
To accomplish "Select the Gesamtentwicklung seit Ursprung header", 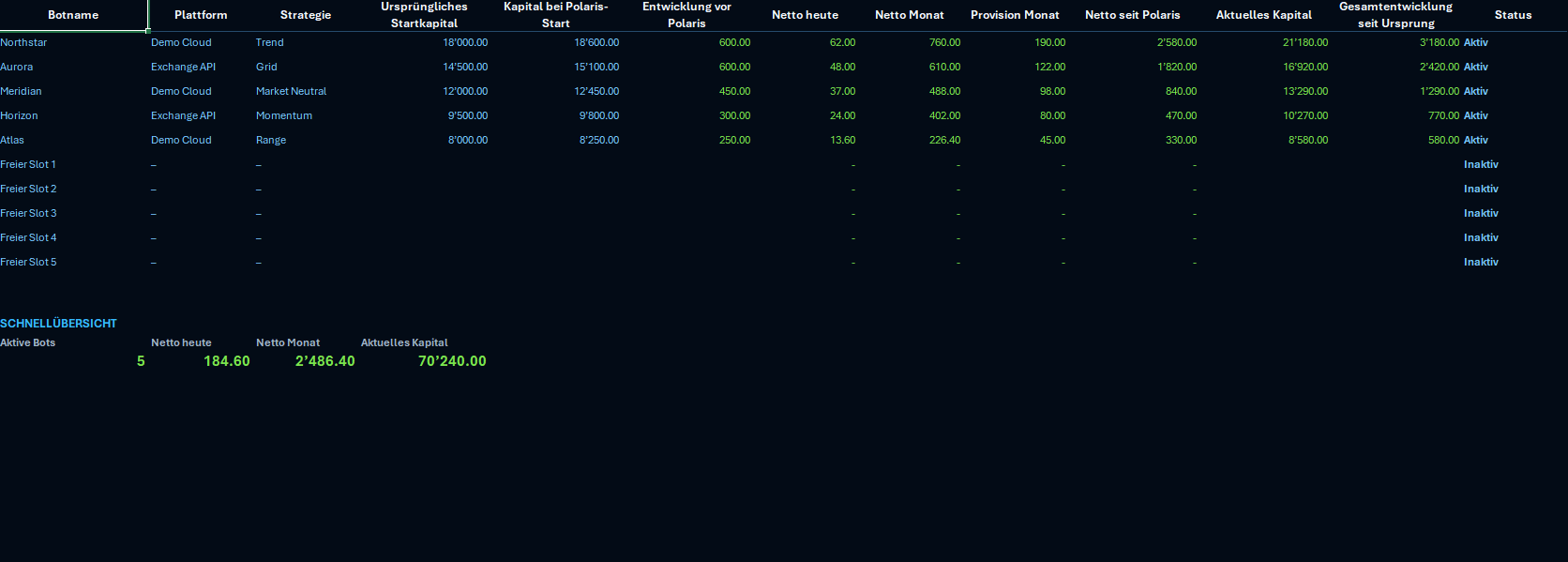I will 1396,15.
